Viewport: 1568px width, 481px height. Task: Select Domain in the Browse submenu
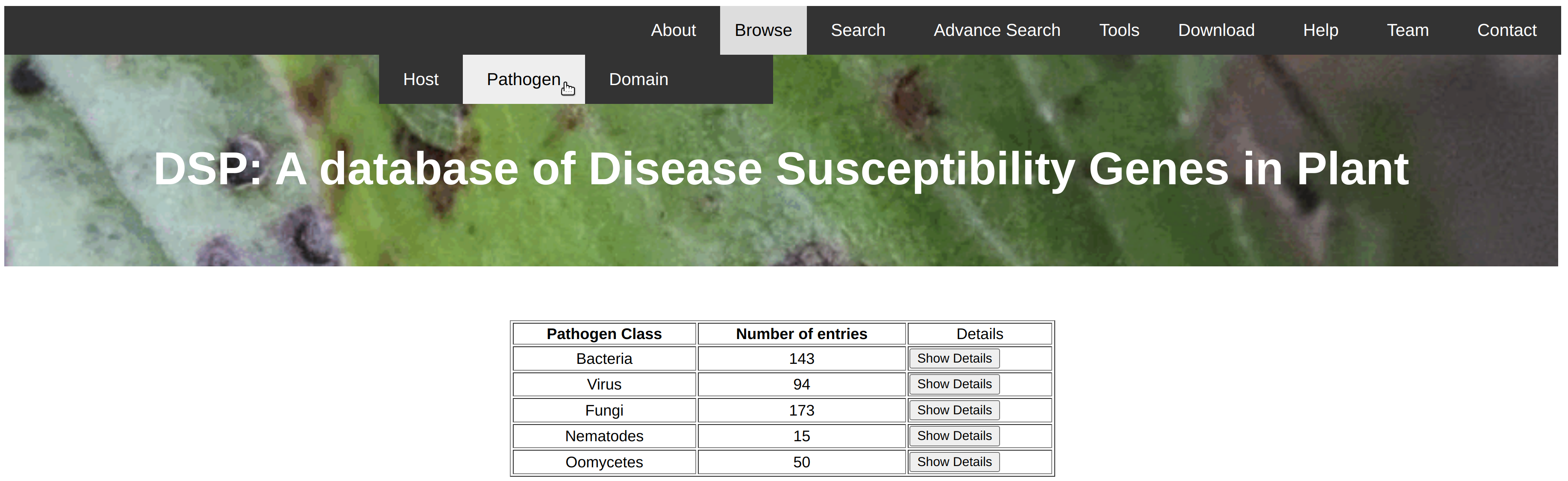(x=638, y=79)
